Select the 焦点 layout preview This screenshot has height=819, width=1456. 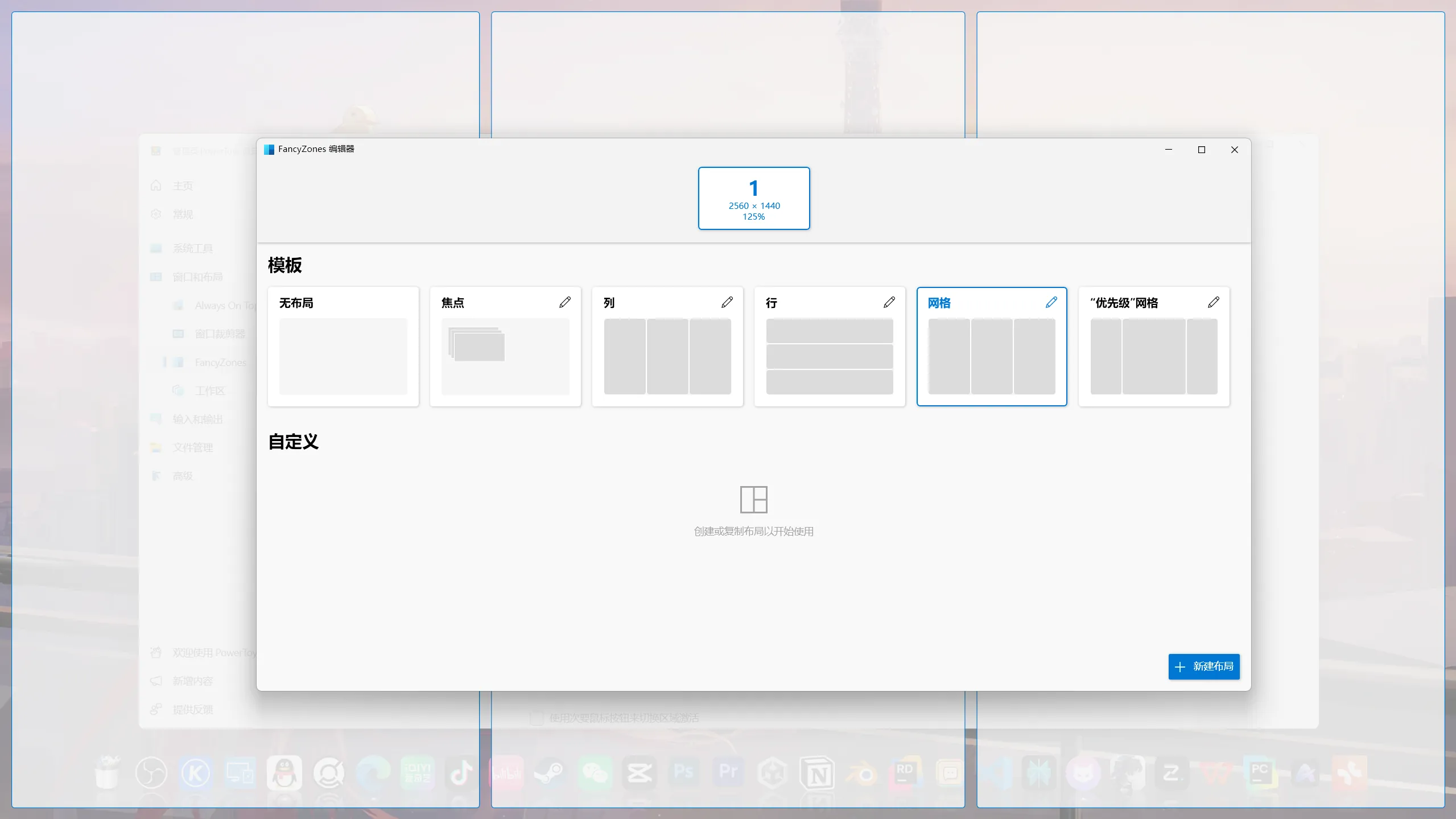(x=505, y=356)
